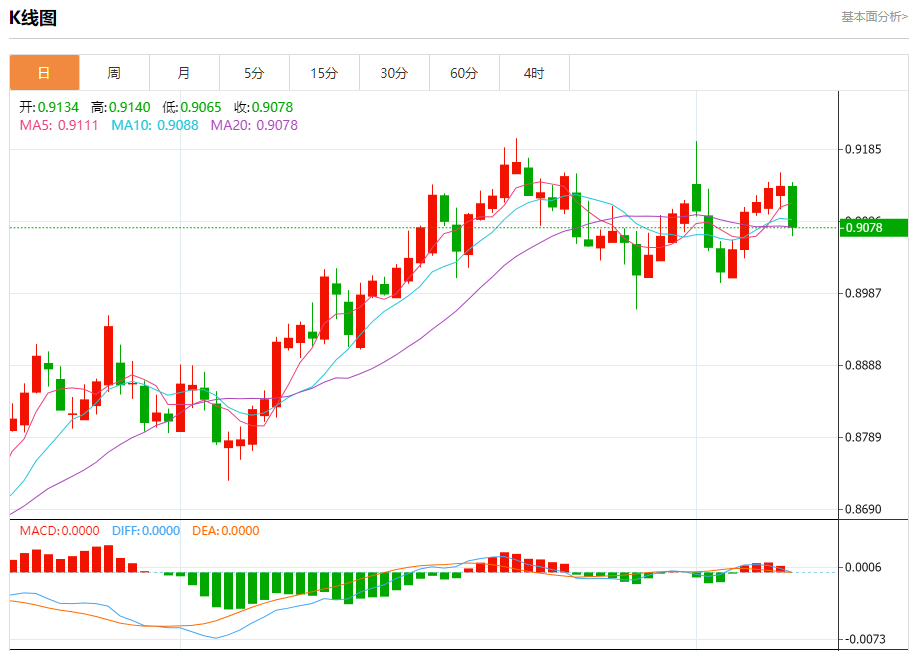Click the 0.8987 price axis label

pos(863,293)
